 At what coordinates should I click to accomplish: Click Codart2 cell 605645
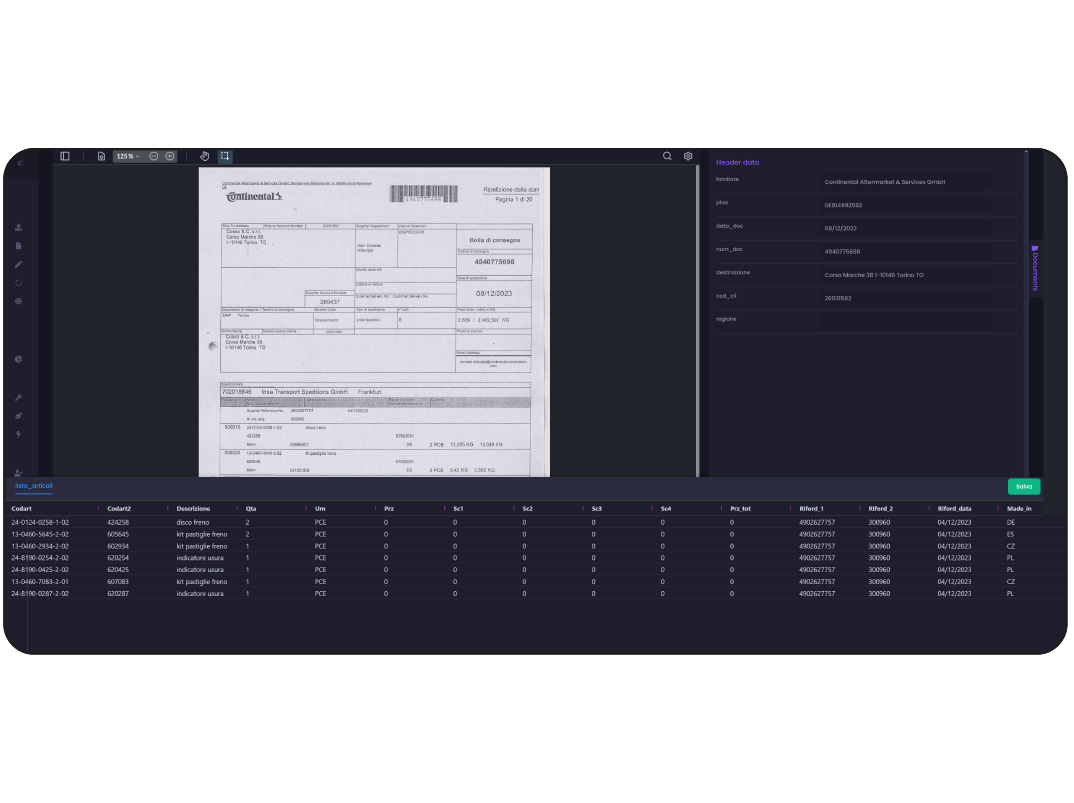(x=118, y=534)
